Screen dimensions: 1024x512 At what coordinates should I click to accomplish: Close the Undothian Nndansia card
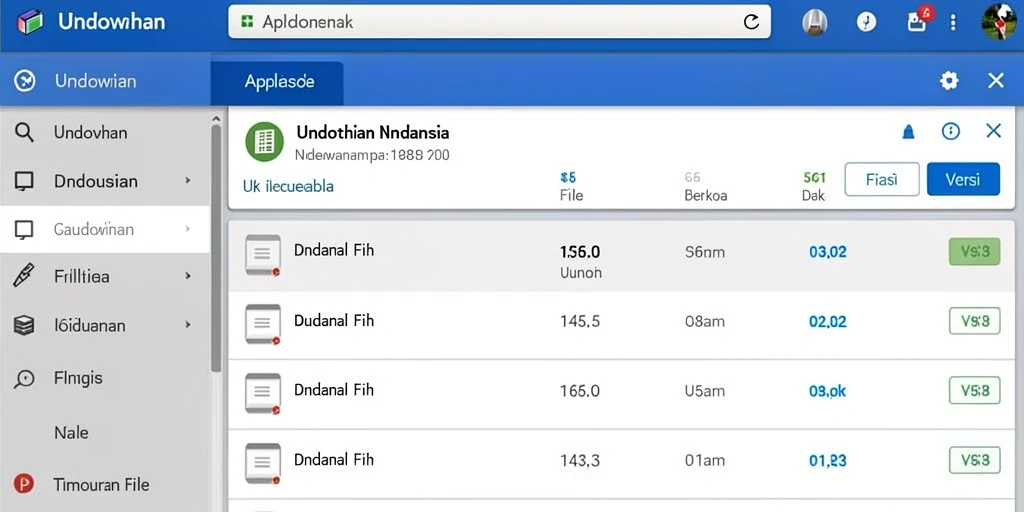[993, 131]
